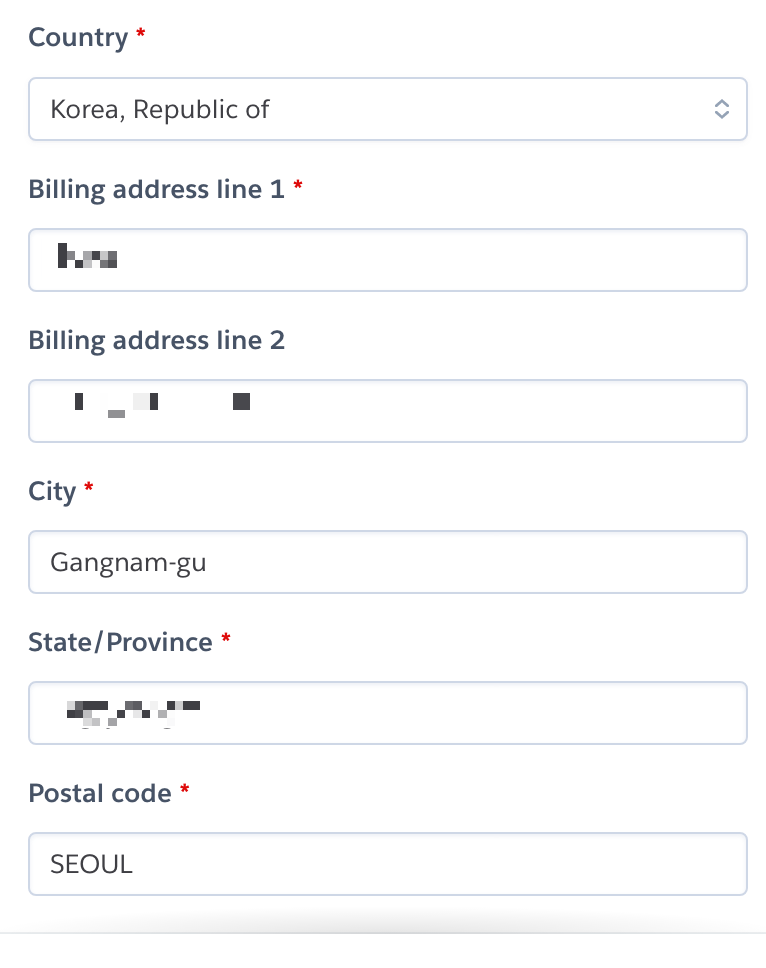Click the up-down chevron icon in Country selector
This screenshot has width=766, height=968.
(722, 109)
